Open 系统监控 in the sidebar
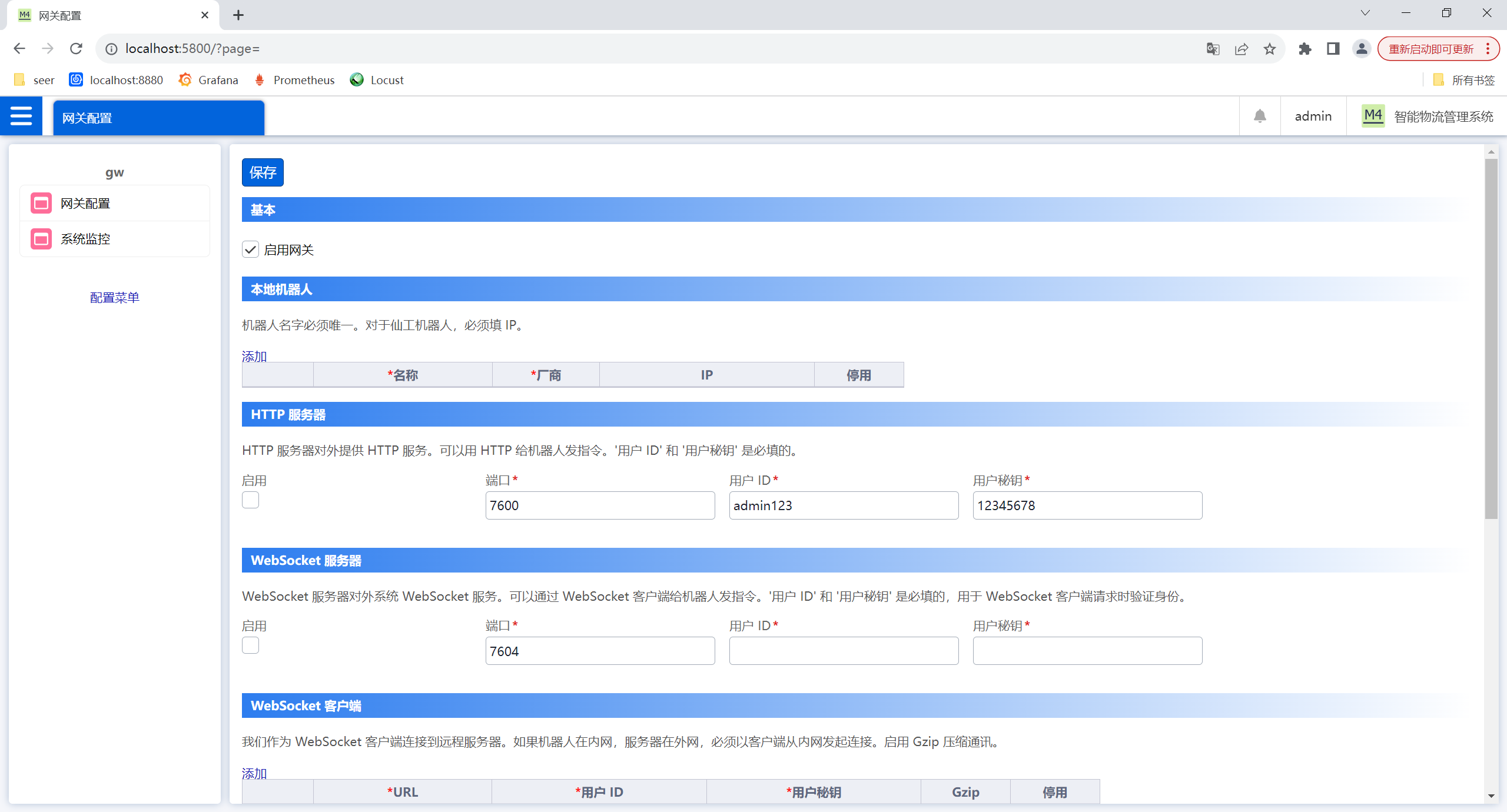The height and width of the screenshot is (812, 1507). coord(115,239)
